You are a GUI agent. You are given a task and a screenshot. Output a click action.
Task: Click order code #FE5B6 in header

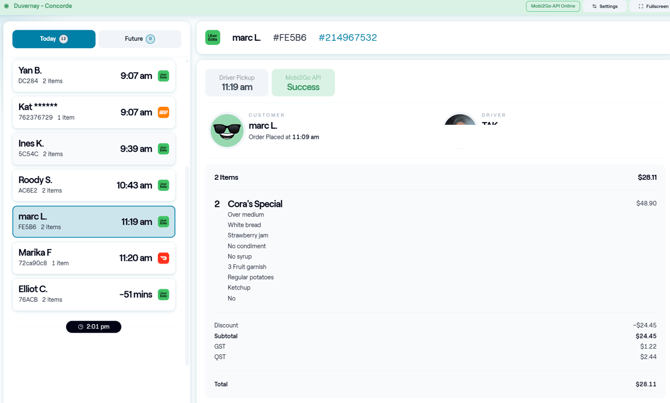coord(290,38)
